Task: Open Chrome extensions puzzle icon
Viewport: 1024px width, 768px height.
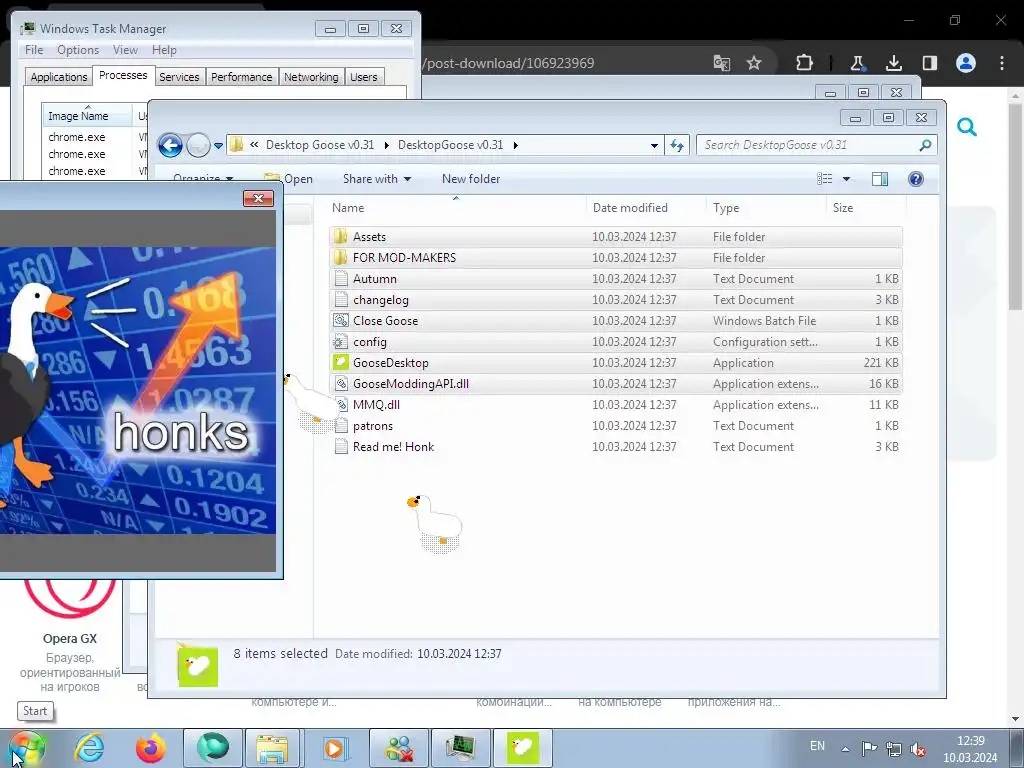Action: coord(805,63)
